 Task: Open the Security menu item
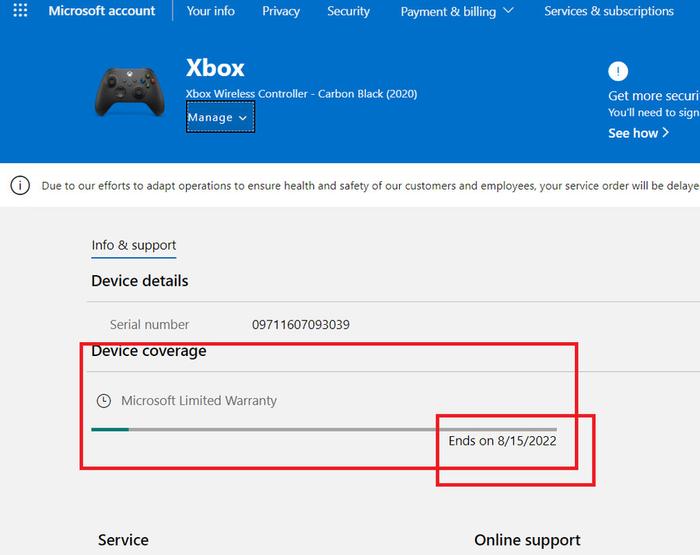point(348,11)
